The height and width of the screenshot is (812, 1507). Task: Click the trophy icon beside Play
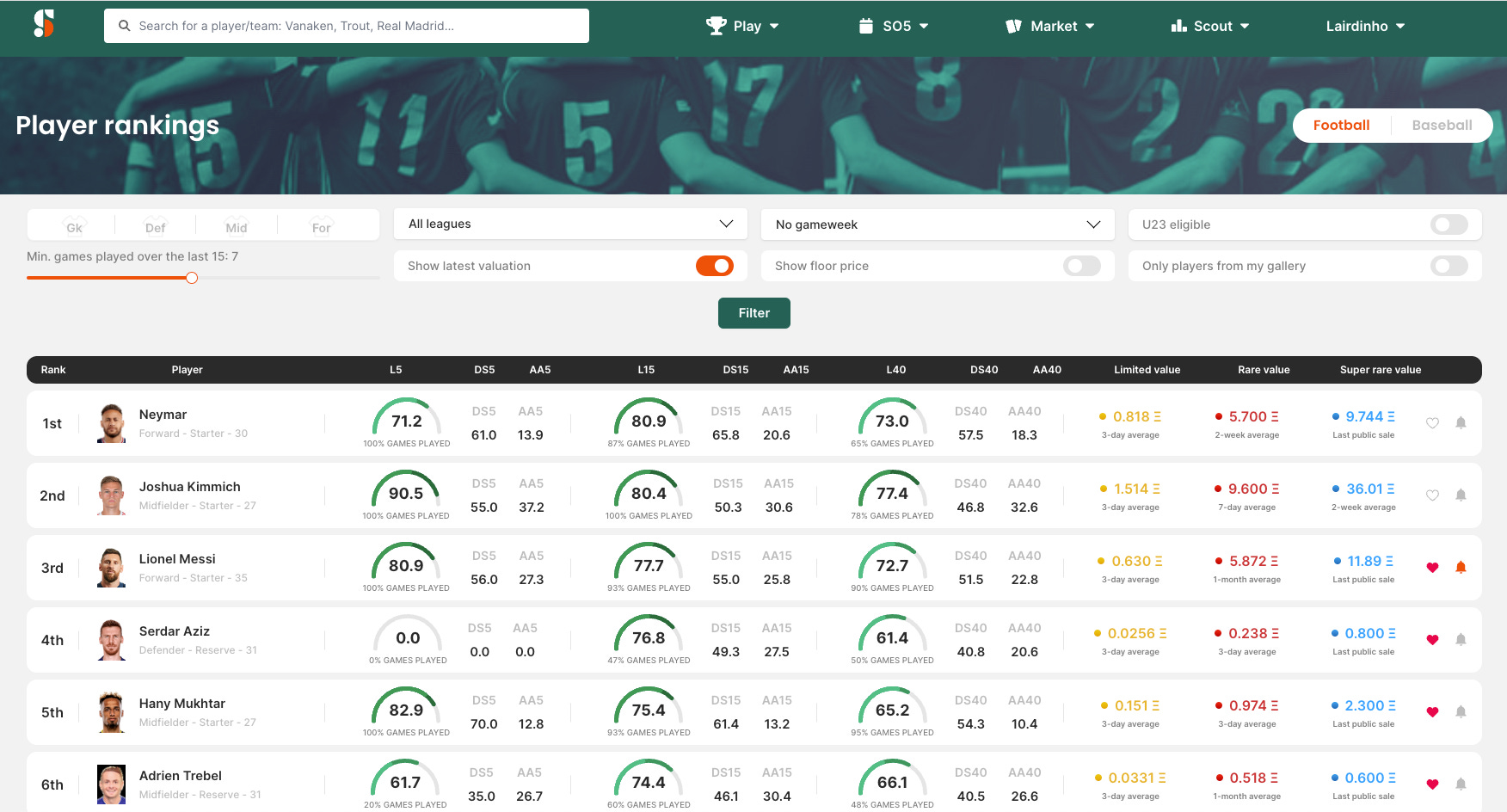[716, 26]
